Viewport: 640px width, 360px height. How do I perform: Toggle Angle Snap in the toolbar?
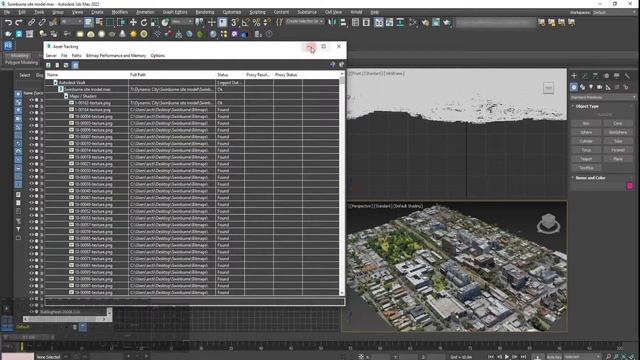(245, 22)
